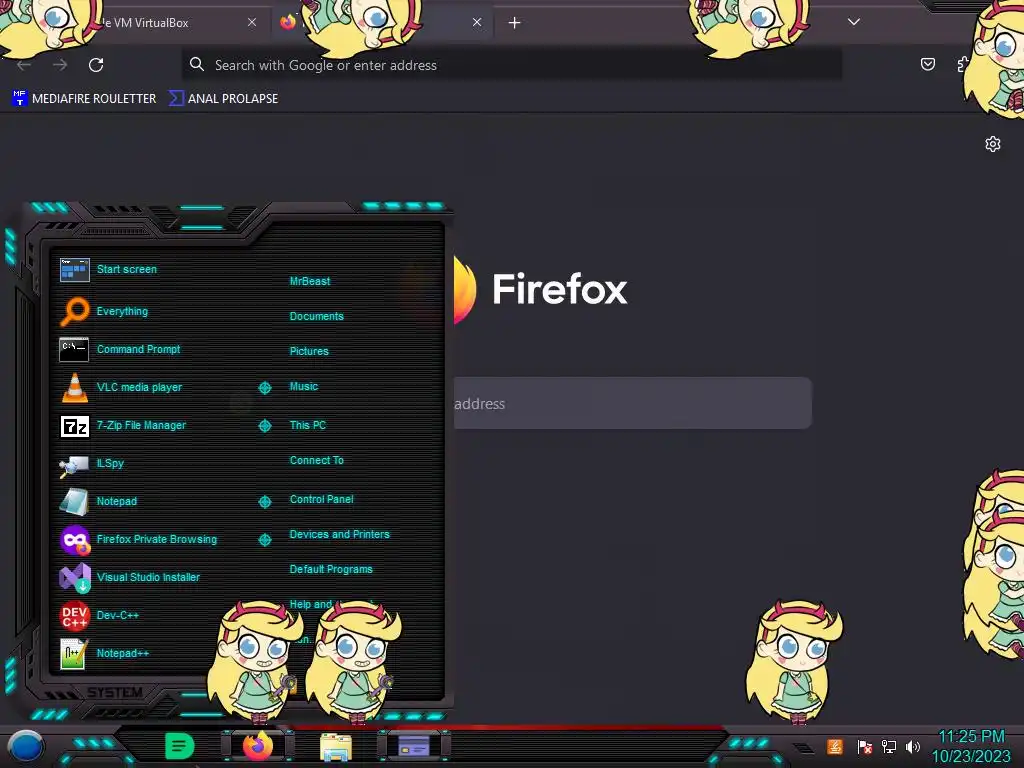Open MrBeast user folder in start menu
1024x768 pixels.
tap(310, 281)
